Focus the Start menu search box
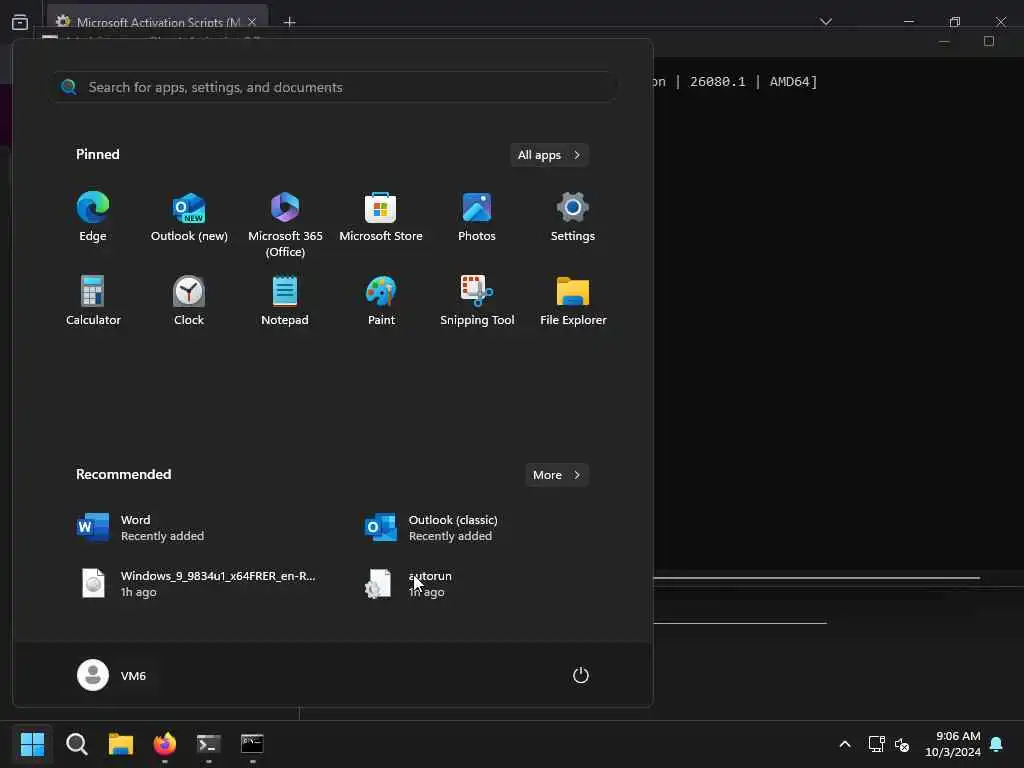 coord(334,87)
